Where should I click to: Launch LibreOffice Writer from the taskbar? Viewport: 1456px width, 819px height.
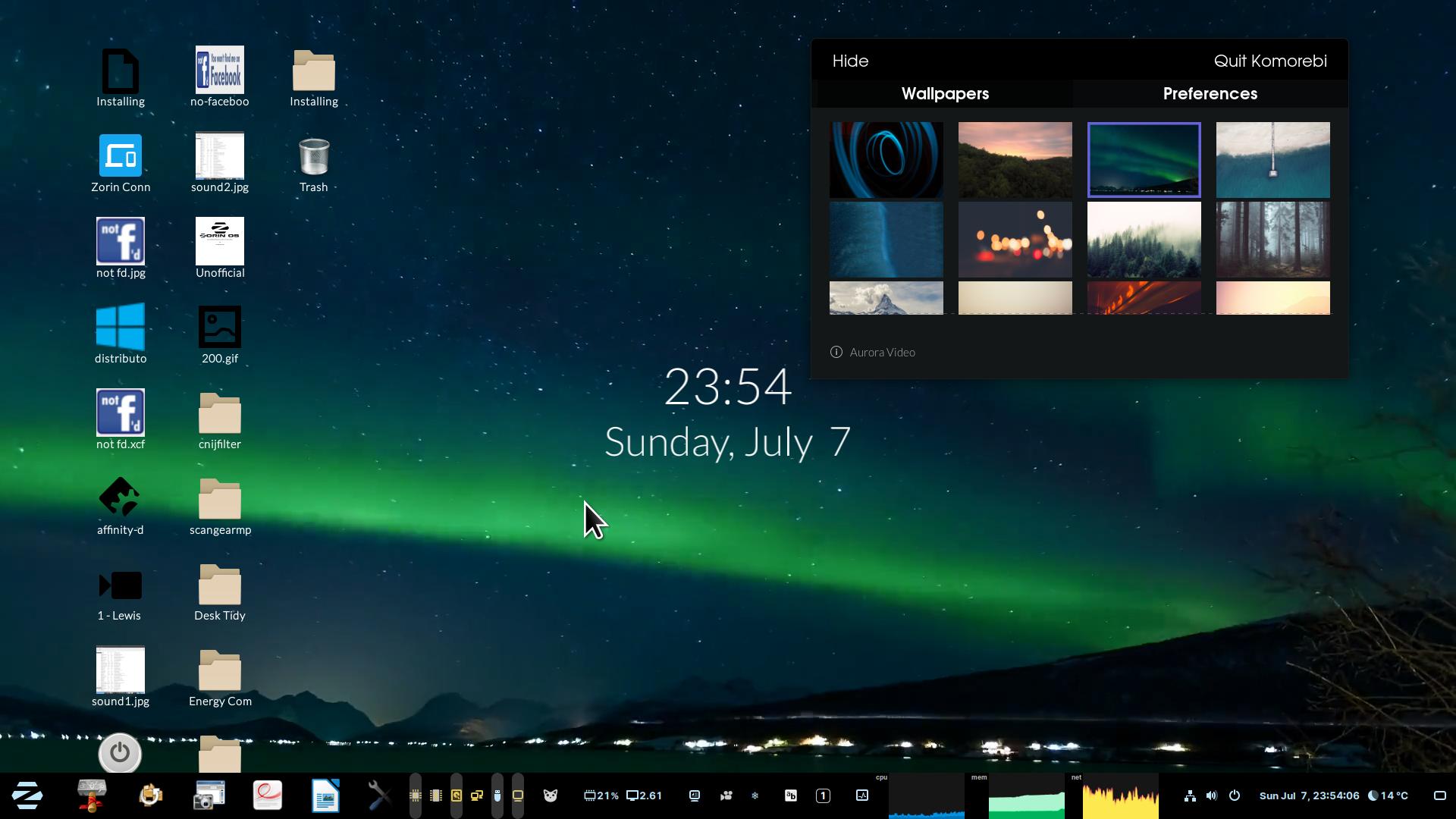[x=325, y=795]
